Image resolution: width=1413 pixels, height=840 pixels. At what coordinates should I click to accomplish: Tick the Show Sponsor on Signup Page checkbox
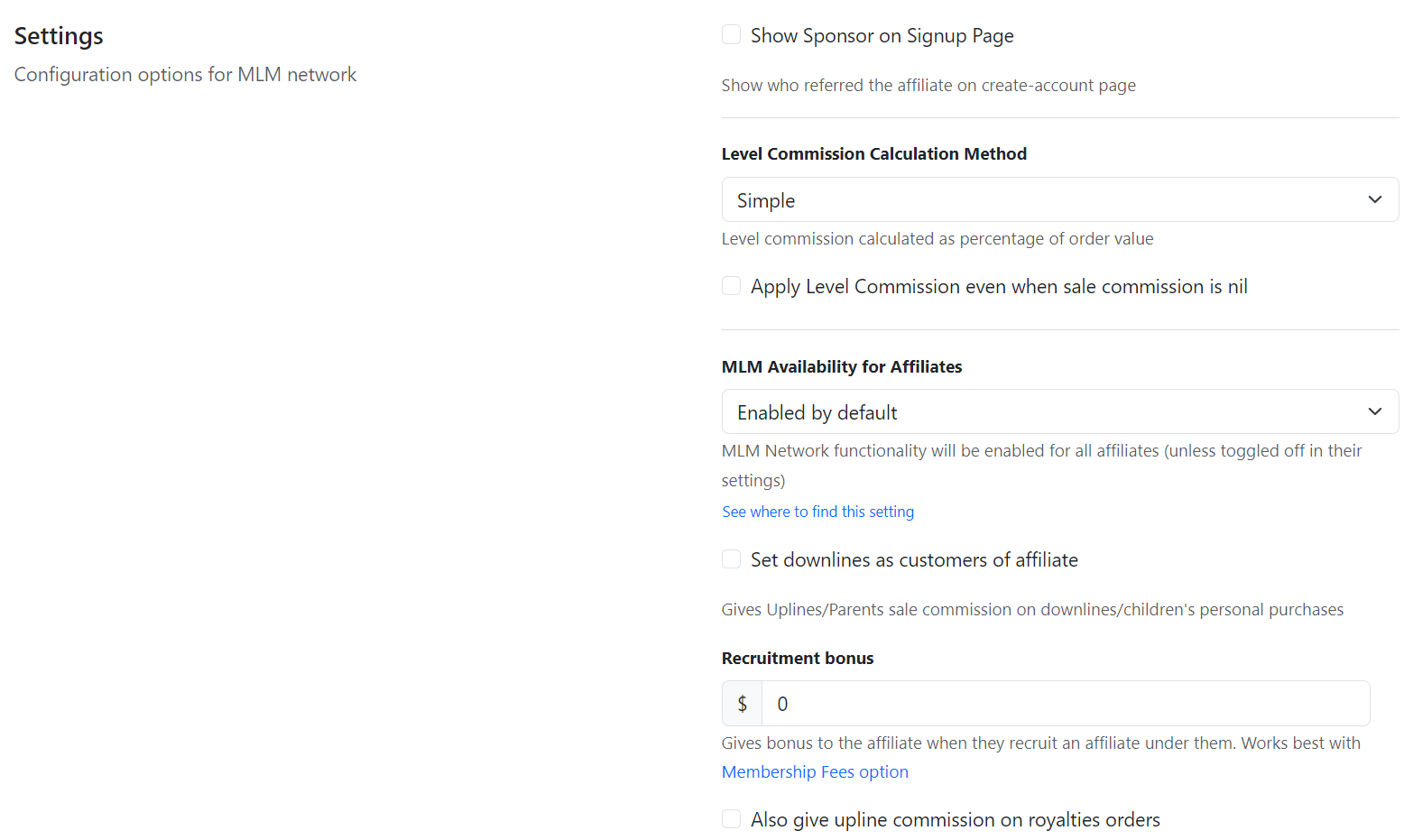pyautogui.click(x=731, y=35)
